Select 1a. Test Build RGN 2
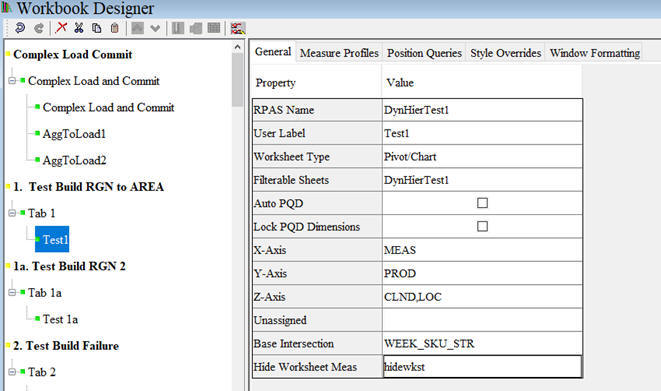 click(69, 266)
